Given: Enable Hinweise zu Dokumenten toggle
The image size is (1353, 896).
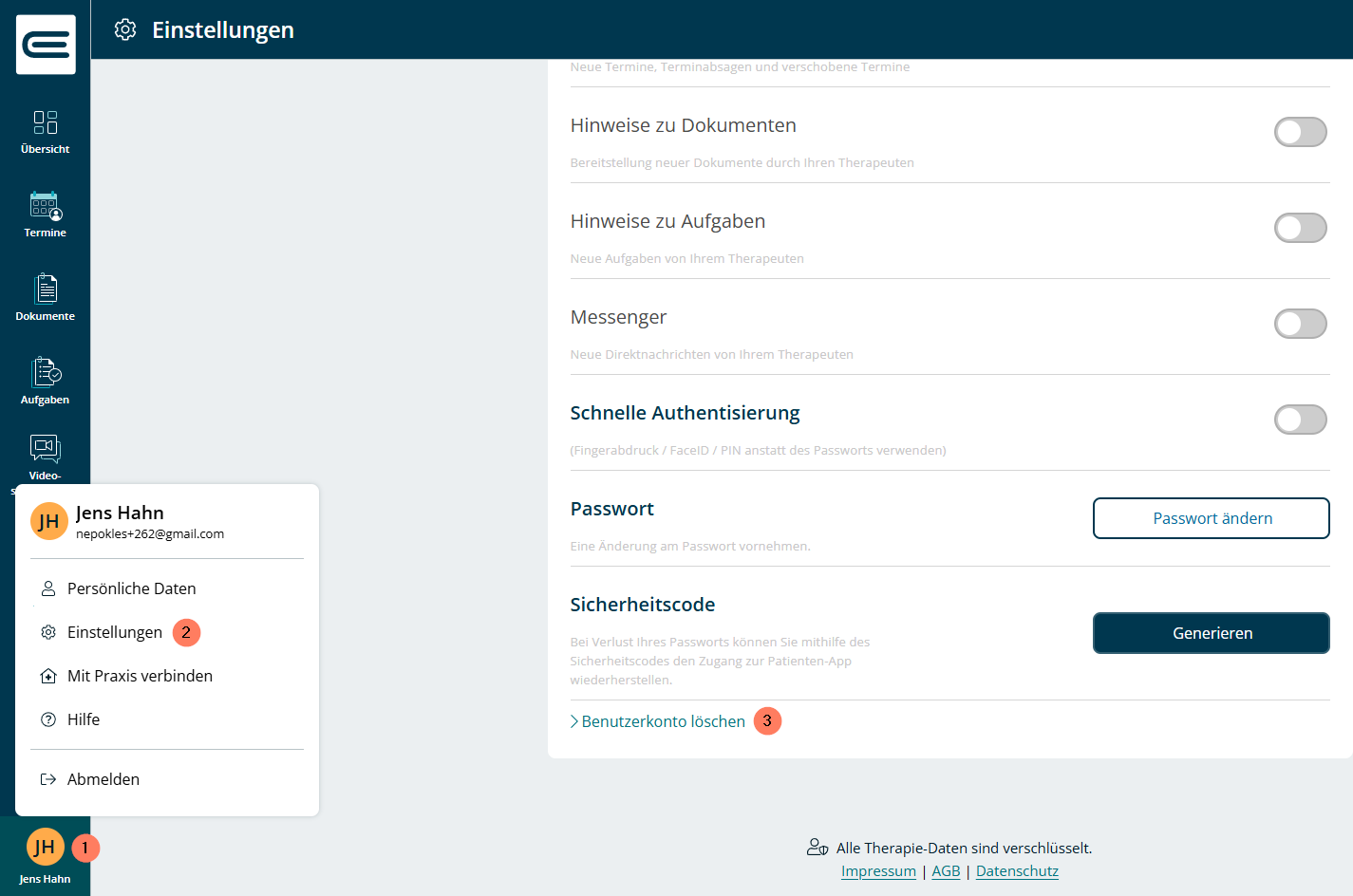Looking at the screenshot, I should pyautogui.click(x=1300, y=132).
